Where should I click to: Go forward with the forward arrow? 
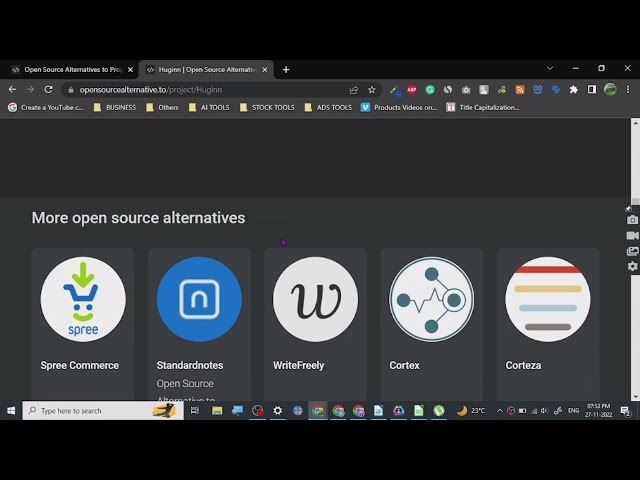click(x=30, y=89)
